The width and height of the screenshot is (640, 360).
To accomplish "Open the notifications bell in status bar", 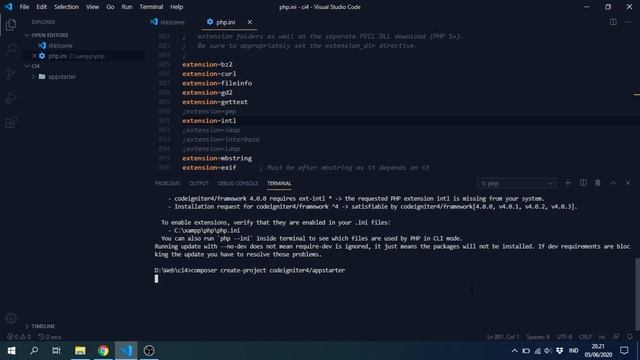I will pos(629,337).
